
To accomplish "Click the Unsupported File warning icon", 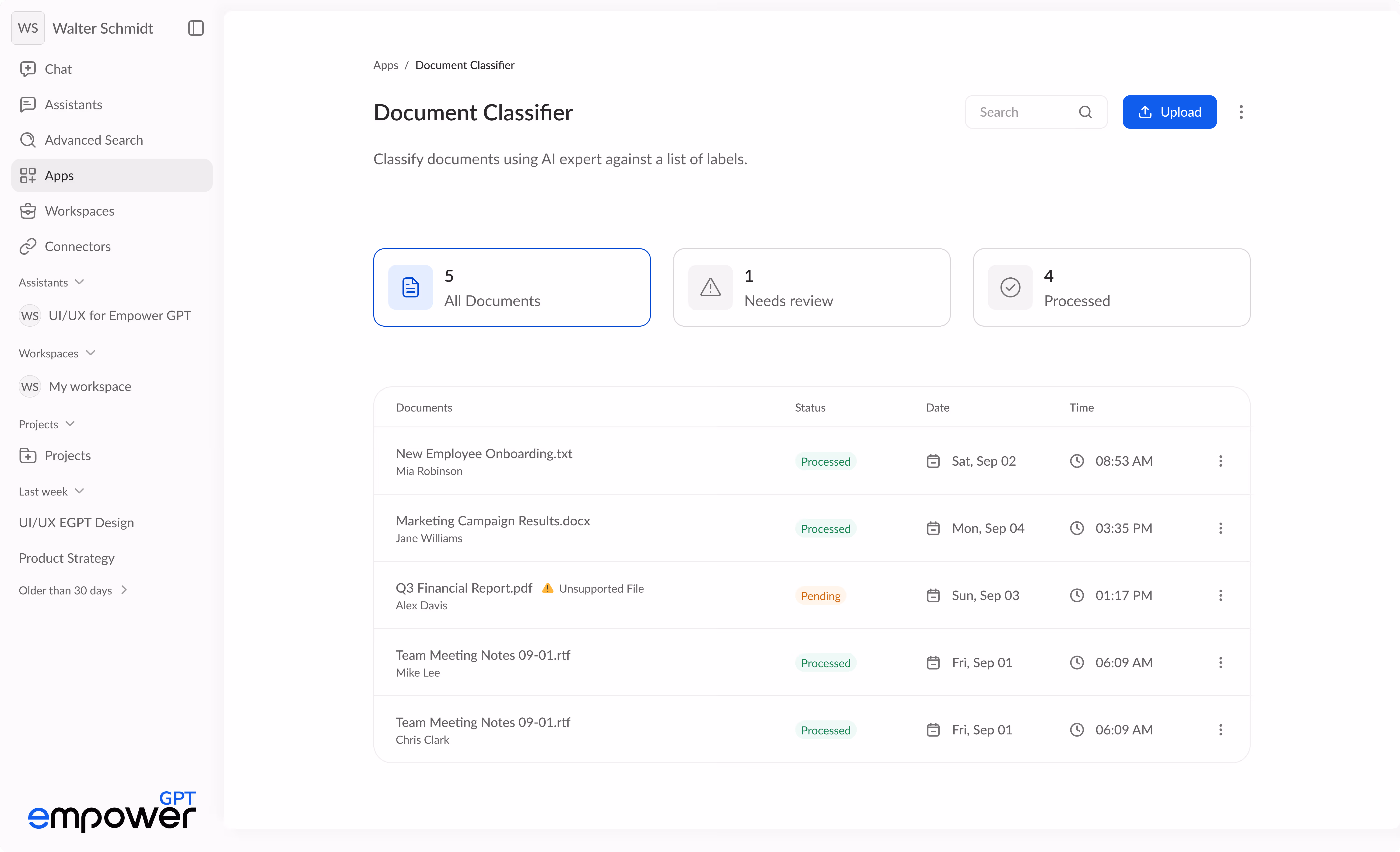I will tap(547, 588).
